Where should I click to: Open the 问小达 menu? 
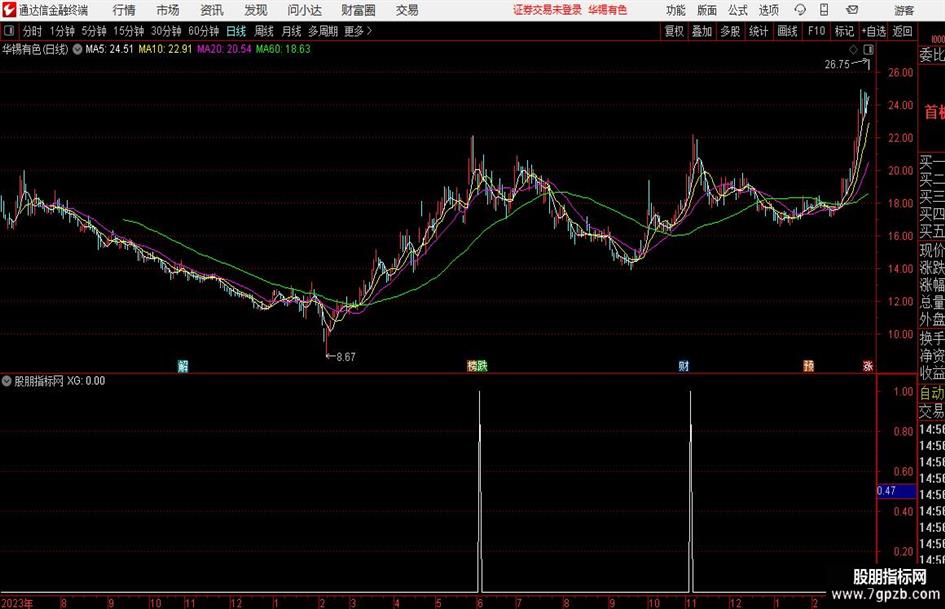click(x=304, y=10)
